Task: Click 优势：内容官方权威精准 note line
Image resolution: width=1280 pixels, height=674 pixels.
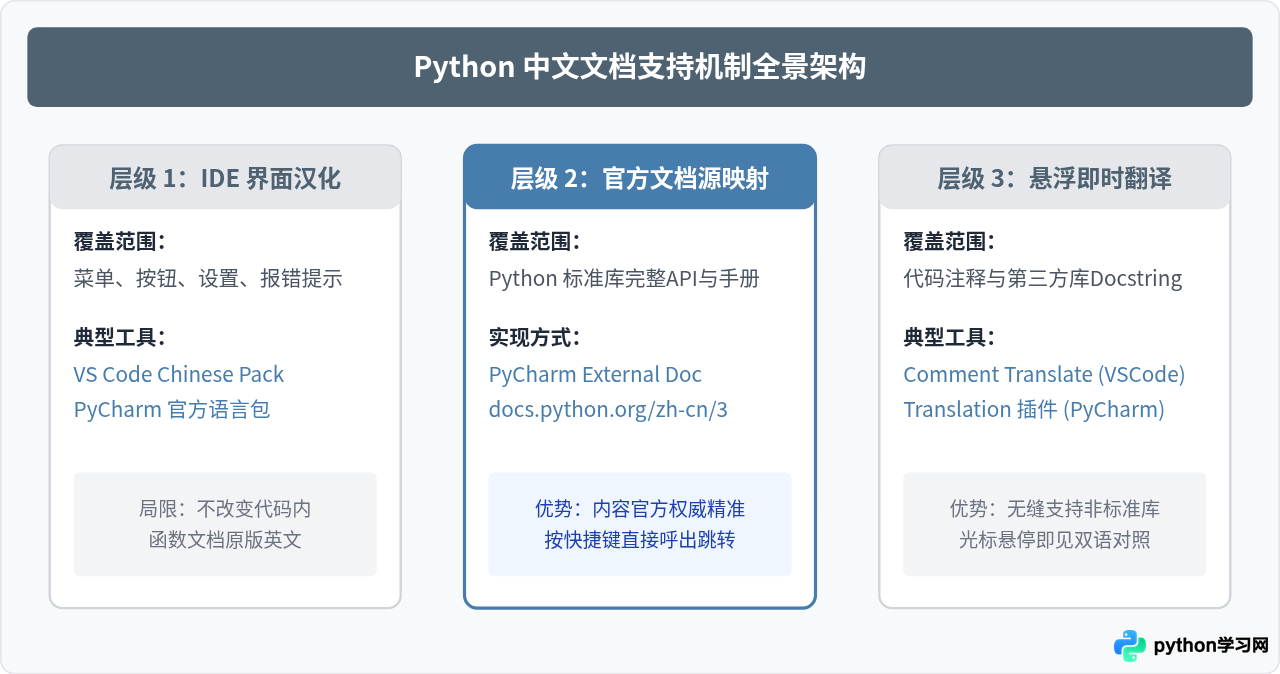Action: click(x=640, y=509)
